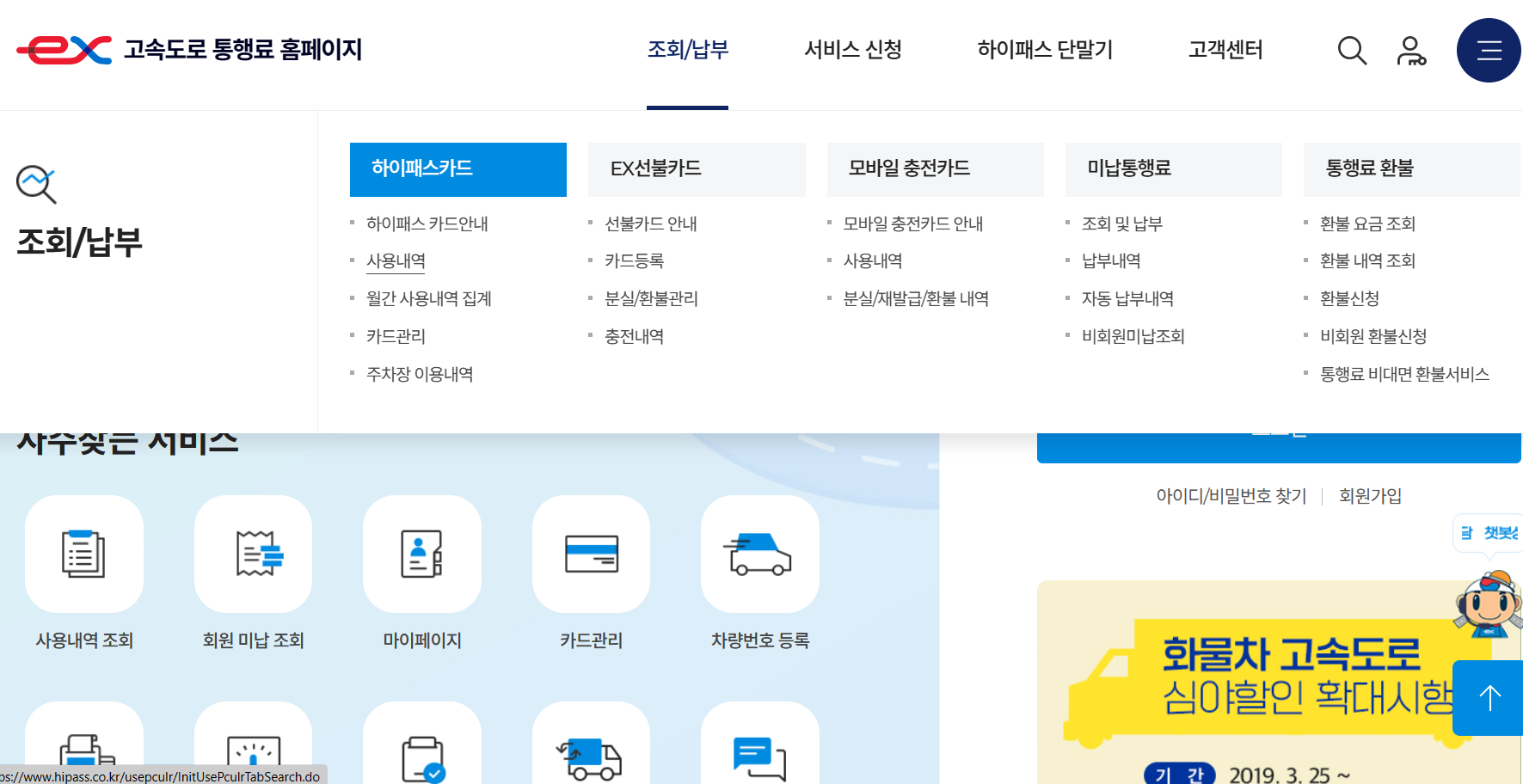Click the 아이디/비밀번호 찾기 link

1231,495
